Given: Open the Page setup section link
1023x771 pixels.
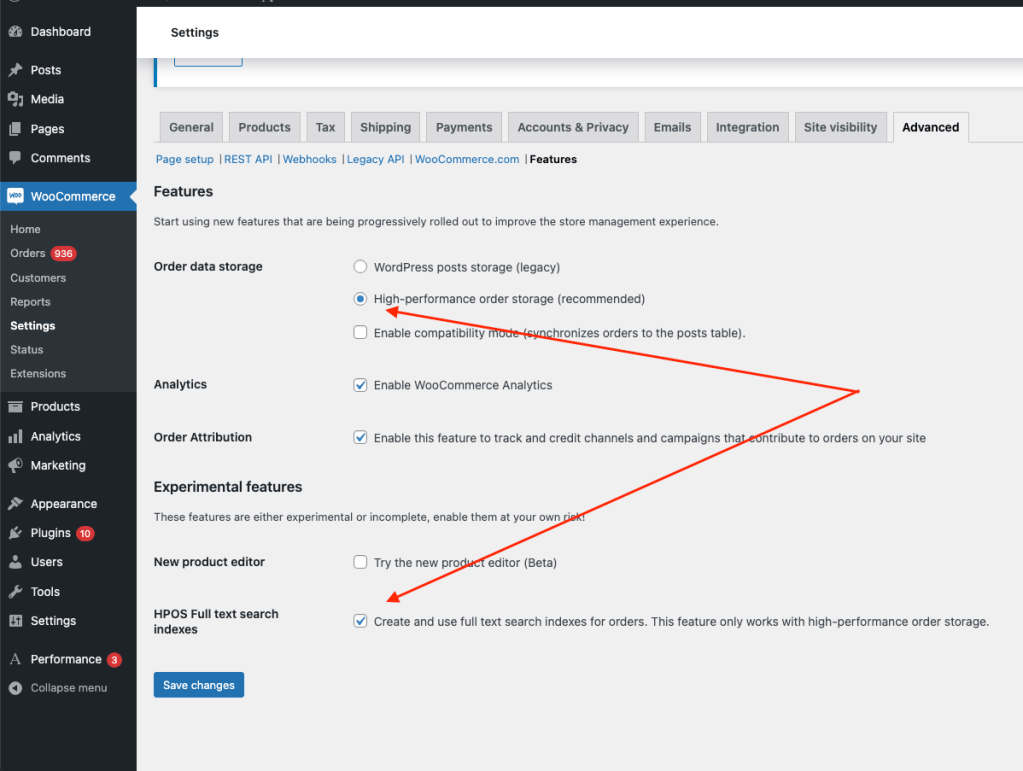Looking at the screenshot, I should click(185, 159).
